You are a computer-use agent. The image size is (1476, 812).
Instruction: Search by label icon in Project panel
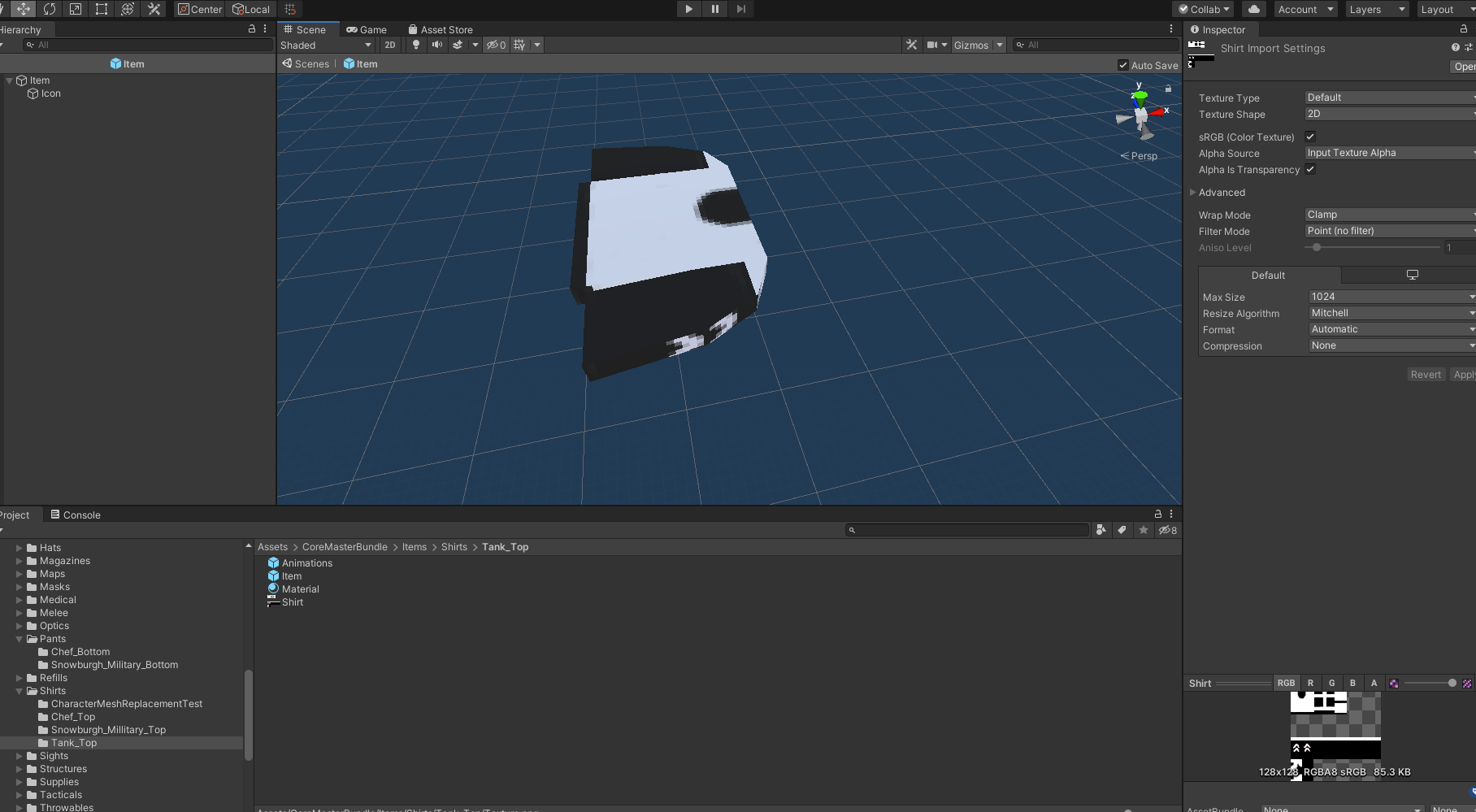[1122, 530]
